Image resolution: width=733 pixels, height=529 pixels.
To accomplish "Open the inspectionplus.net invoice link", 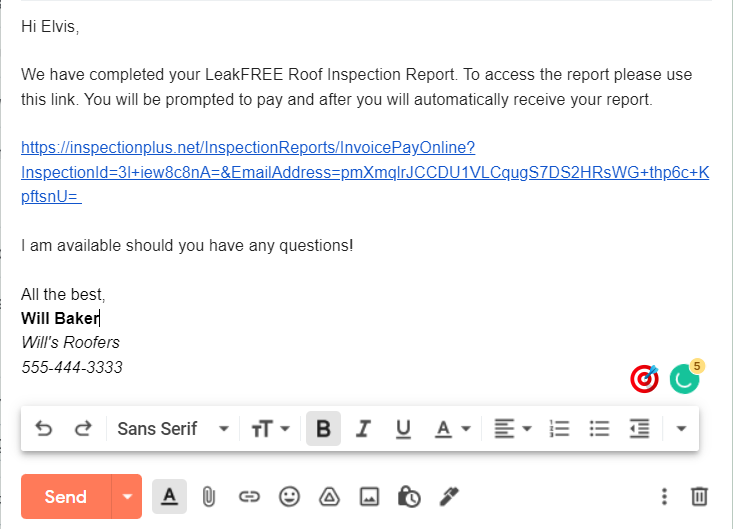I will (248, 148).
